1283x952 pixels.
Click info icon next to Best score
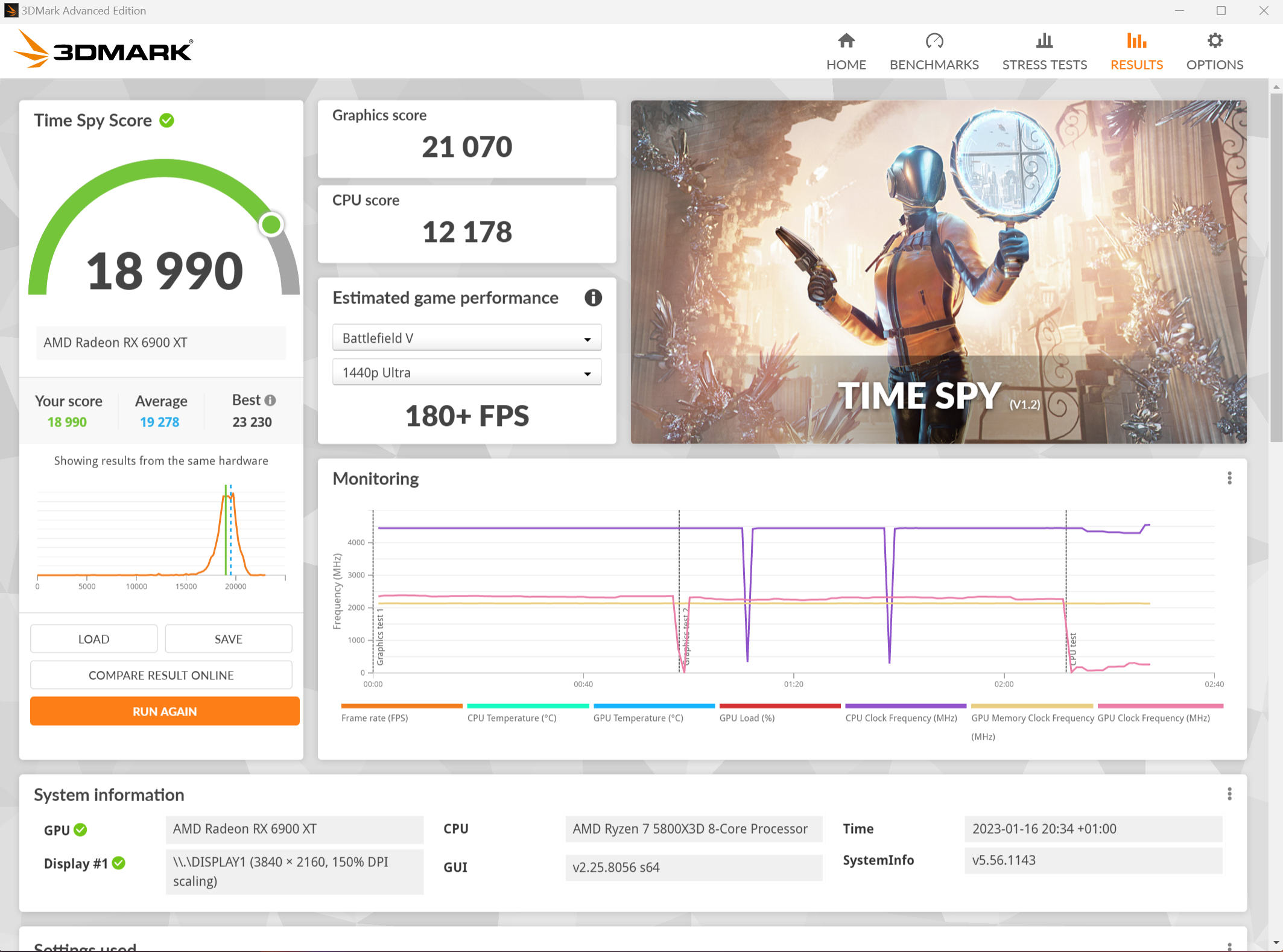tap(270, 400)
